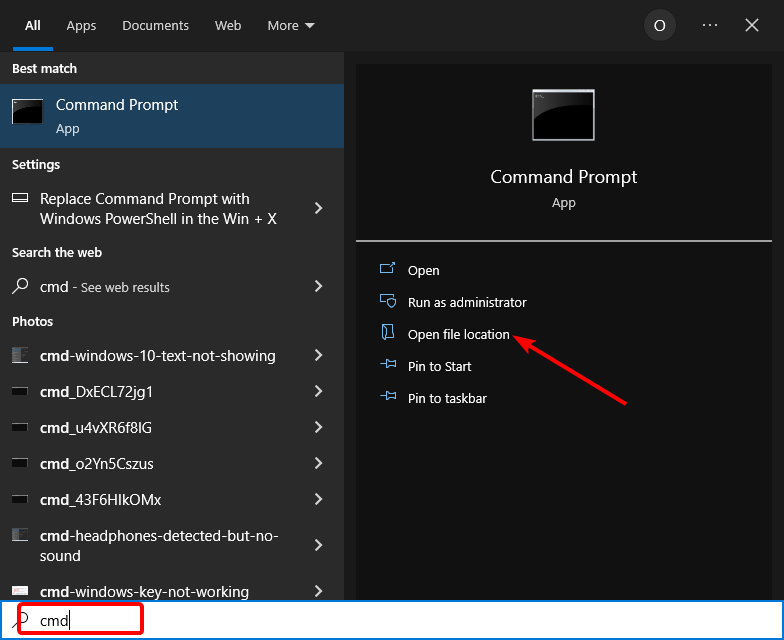Click the Run as administrator shield icon
This screenshot has height=640, width=784.
click(388, 301)
